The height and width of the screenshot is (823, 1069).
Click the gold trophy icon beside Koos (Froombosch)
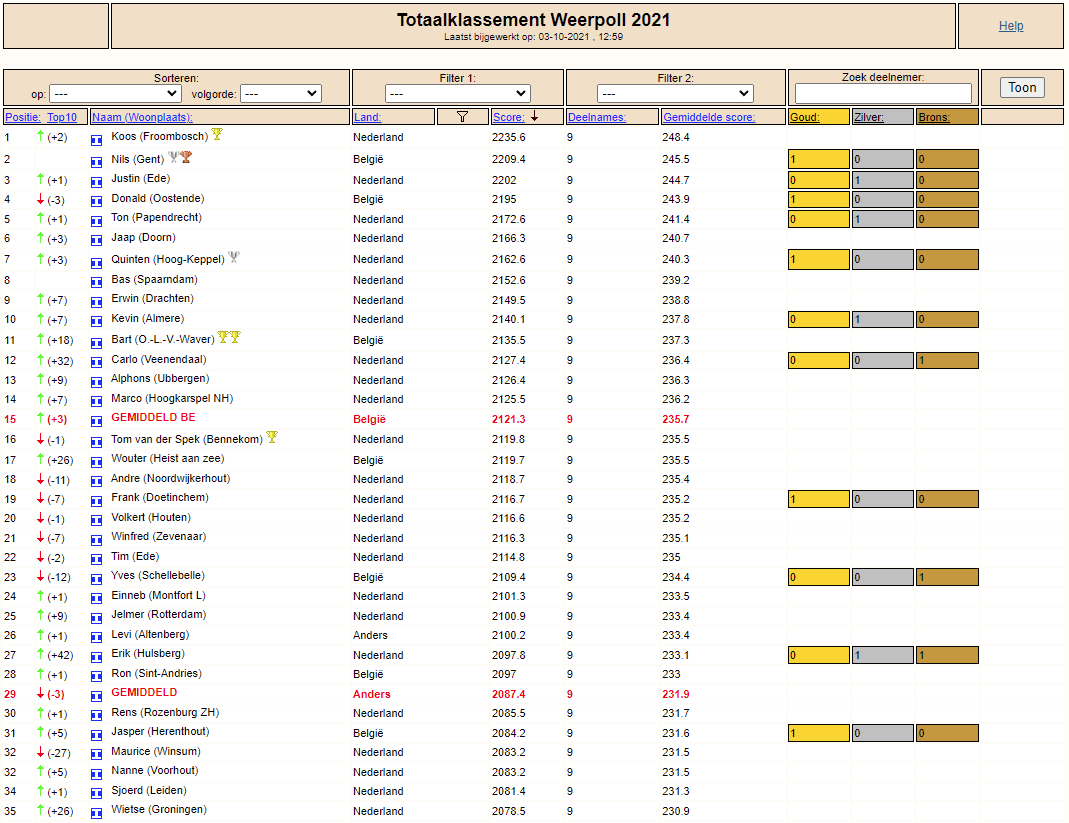pyautogui.click(x=217, y=134)
